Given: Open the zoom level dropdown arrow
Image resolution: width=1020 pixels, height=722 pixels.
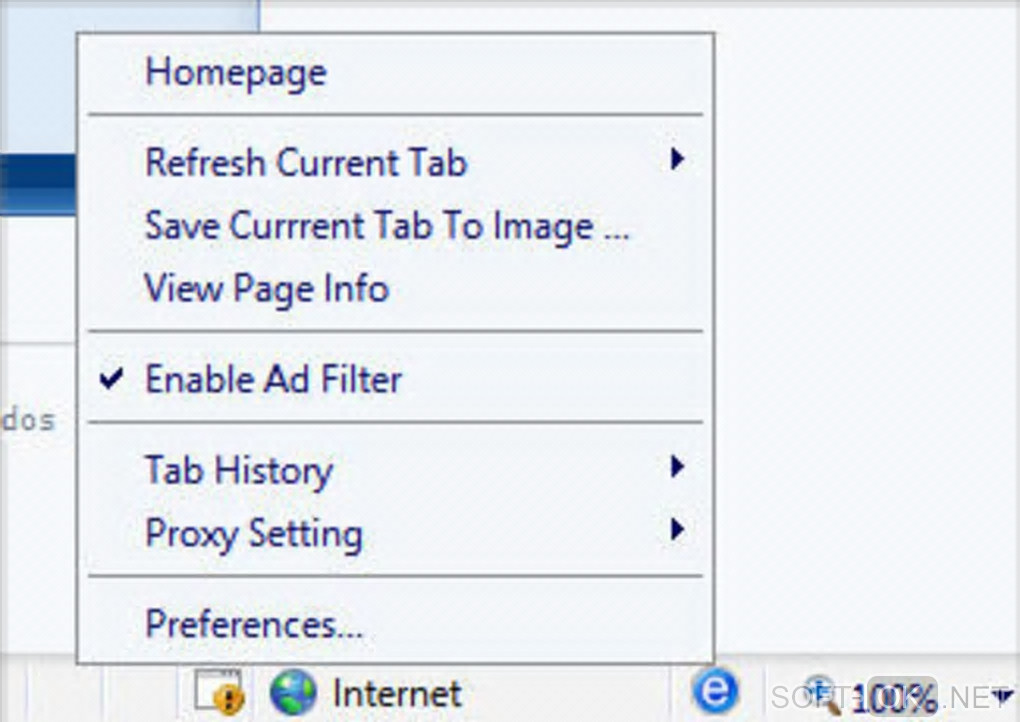Looking at the screenshot, I should click(x=1003, y=694).
